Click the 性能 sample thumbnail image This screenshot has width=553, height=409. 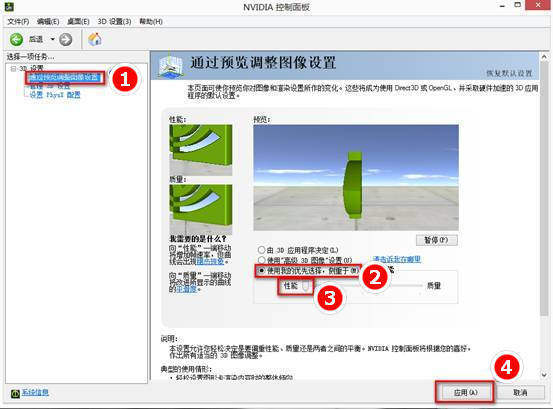click(201, 150)
